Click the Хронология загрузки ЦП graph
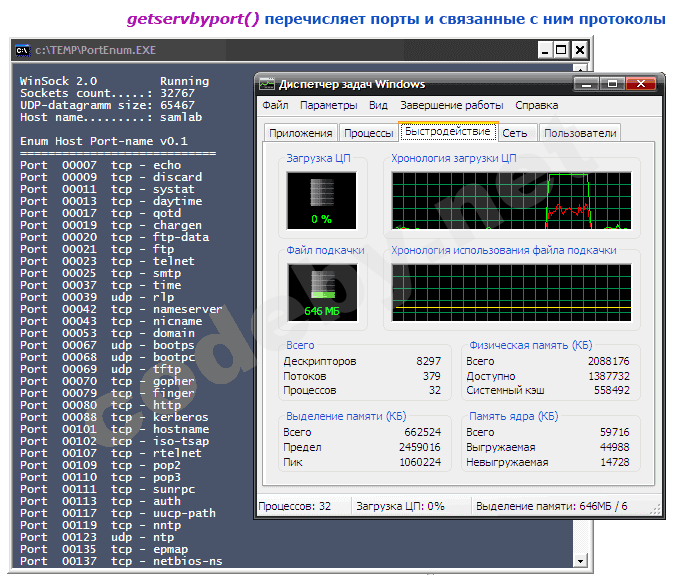Image resolution: width=677 pixels, height=580 pixels. point(511,199)
